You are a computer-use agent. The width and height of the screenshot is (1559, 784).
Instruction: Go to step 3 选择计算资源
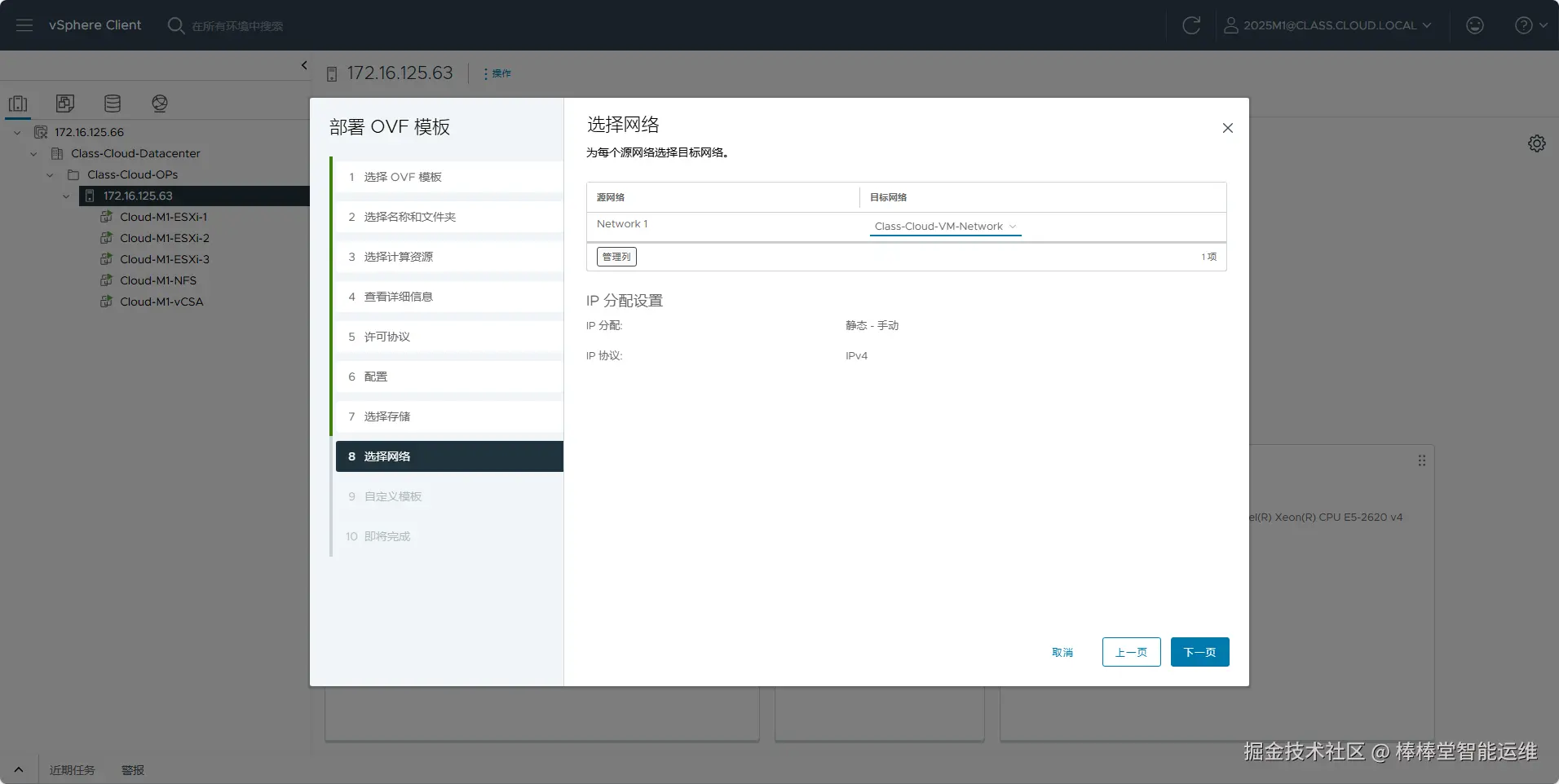point(449,257)
